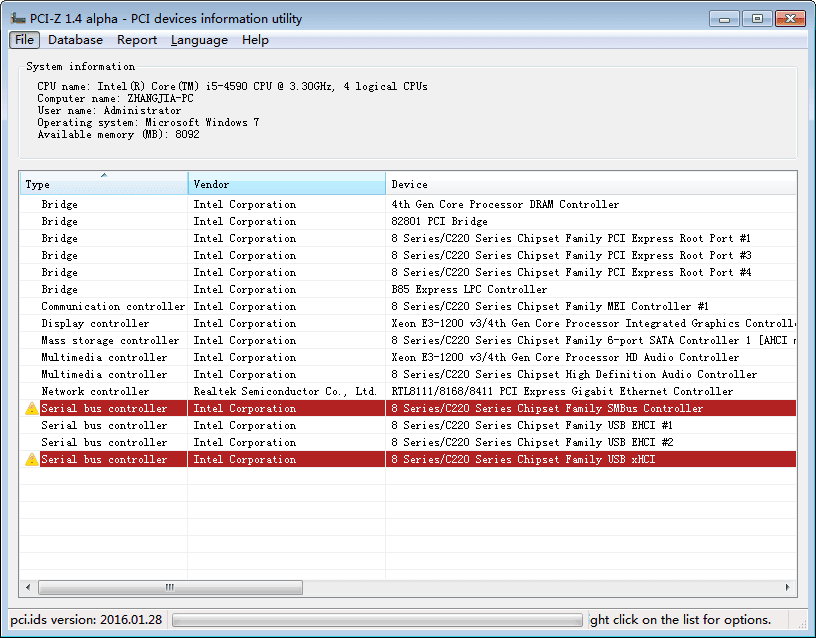
Task: Close the PCI-Z window
Action: click(790, 19)
